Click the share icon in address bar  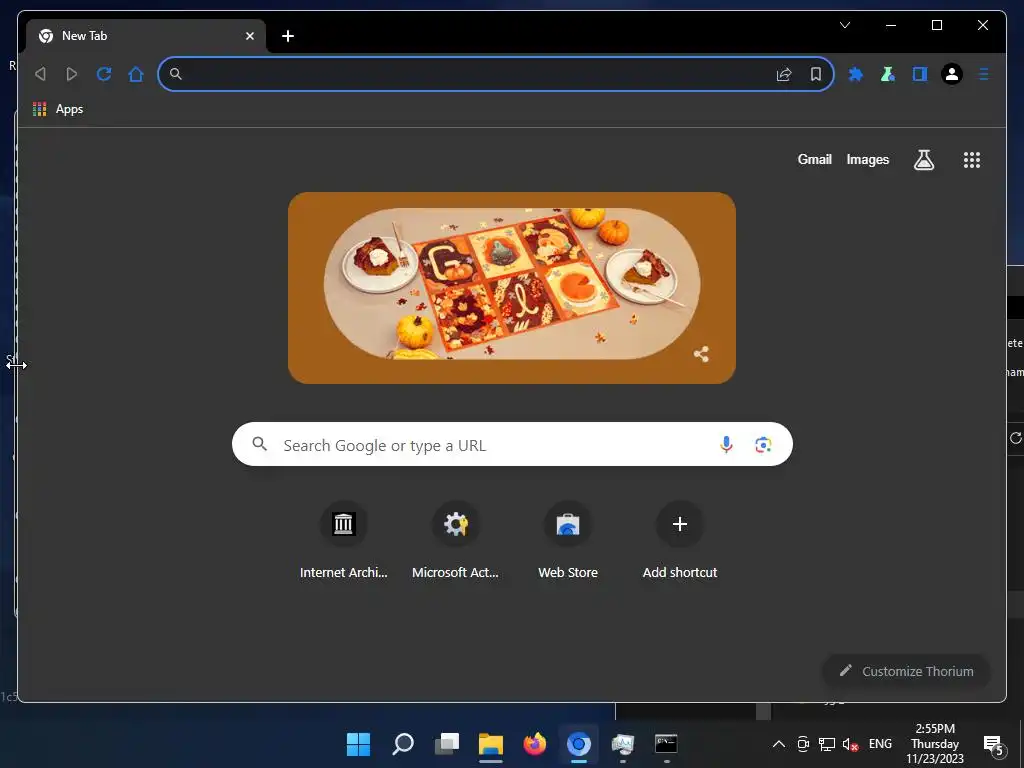784,74
